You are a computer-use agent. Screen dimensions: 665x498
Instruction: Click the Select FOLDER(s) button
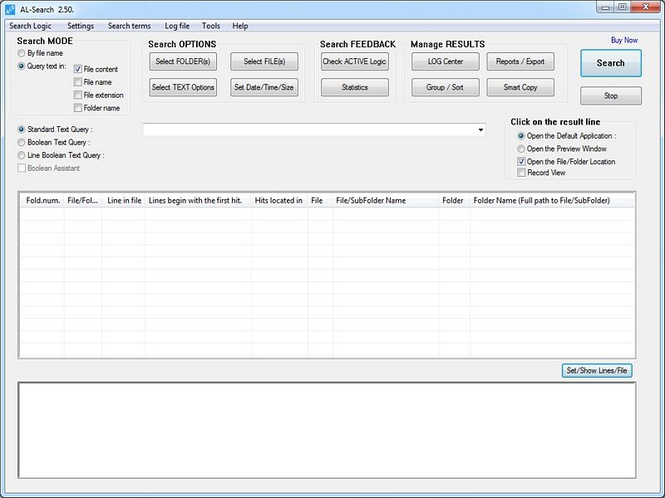click(183, 62)
